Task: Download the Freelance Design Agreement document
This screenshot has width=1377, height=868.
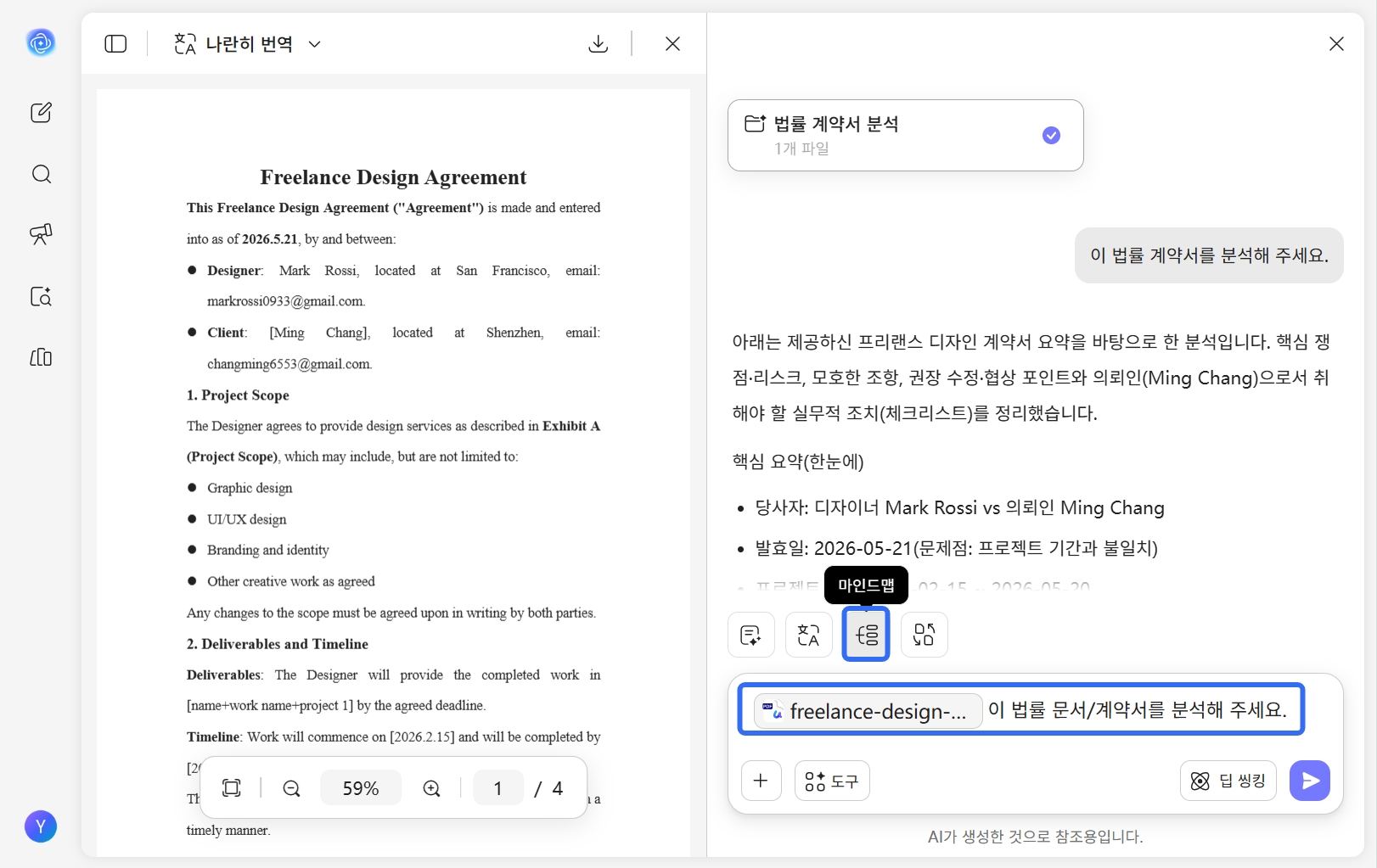Action: (x=598, y=43)
